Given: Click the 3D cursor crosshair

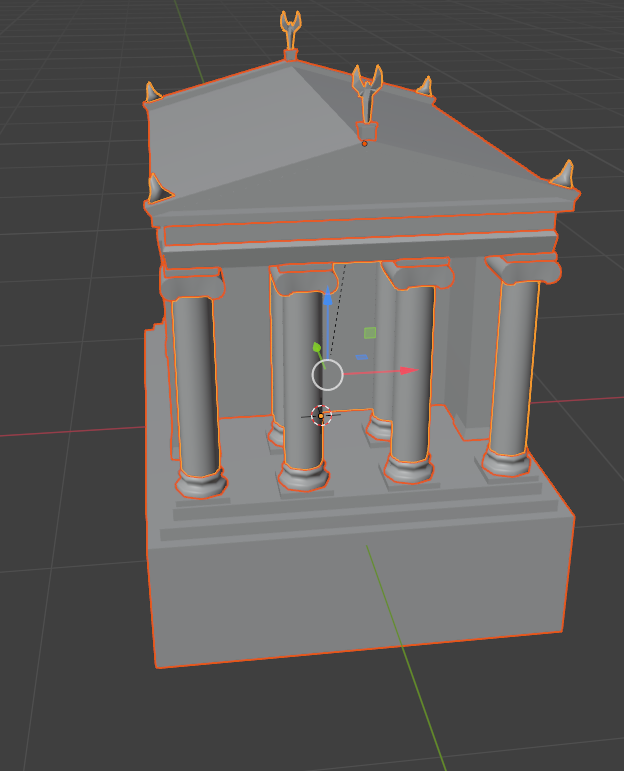Looking at the screenshot, I should click(321, 415).
